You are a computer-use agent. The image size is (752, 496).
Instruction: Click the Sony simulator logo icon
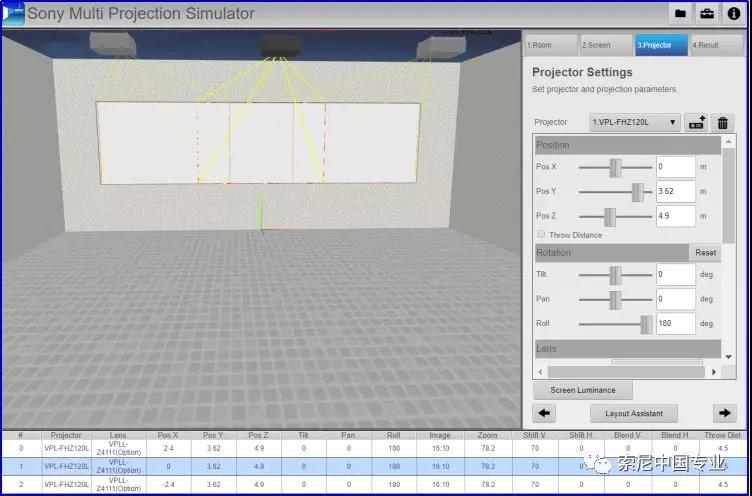pyautogui.click(x=13, y=13)
